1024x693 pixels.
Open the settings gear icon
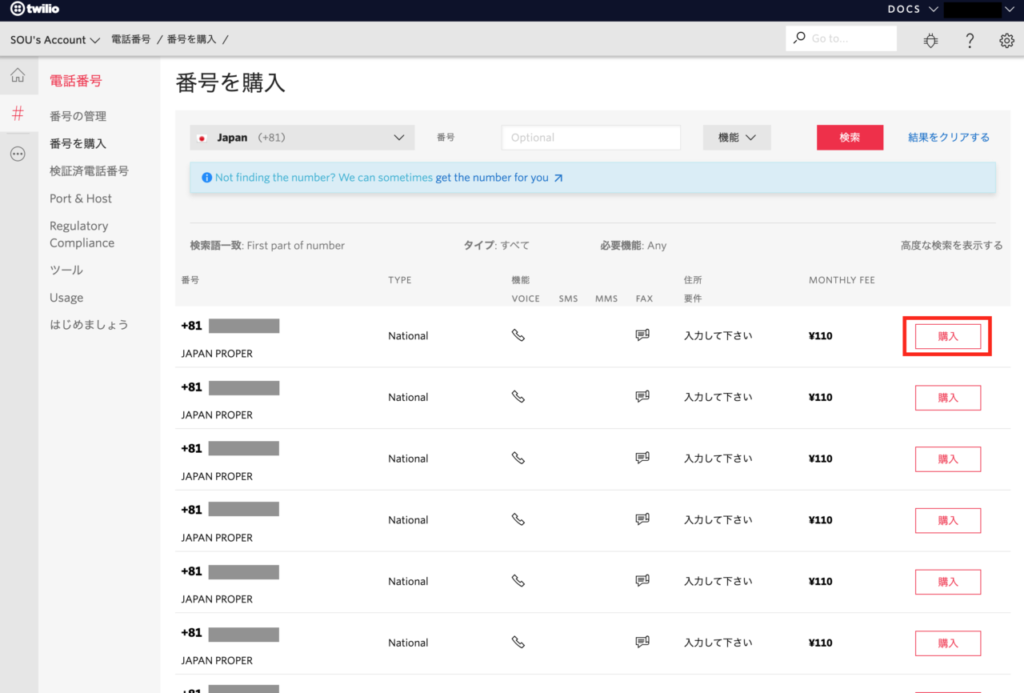[1006, 40]
